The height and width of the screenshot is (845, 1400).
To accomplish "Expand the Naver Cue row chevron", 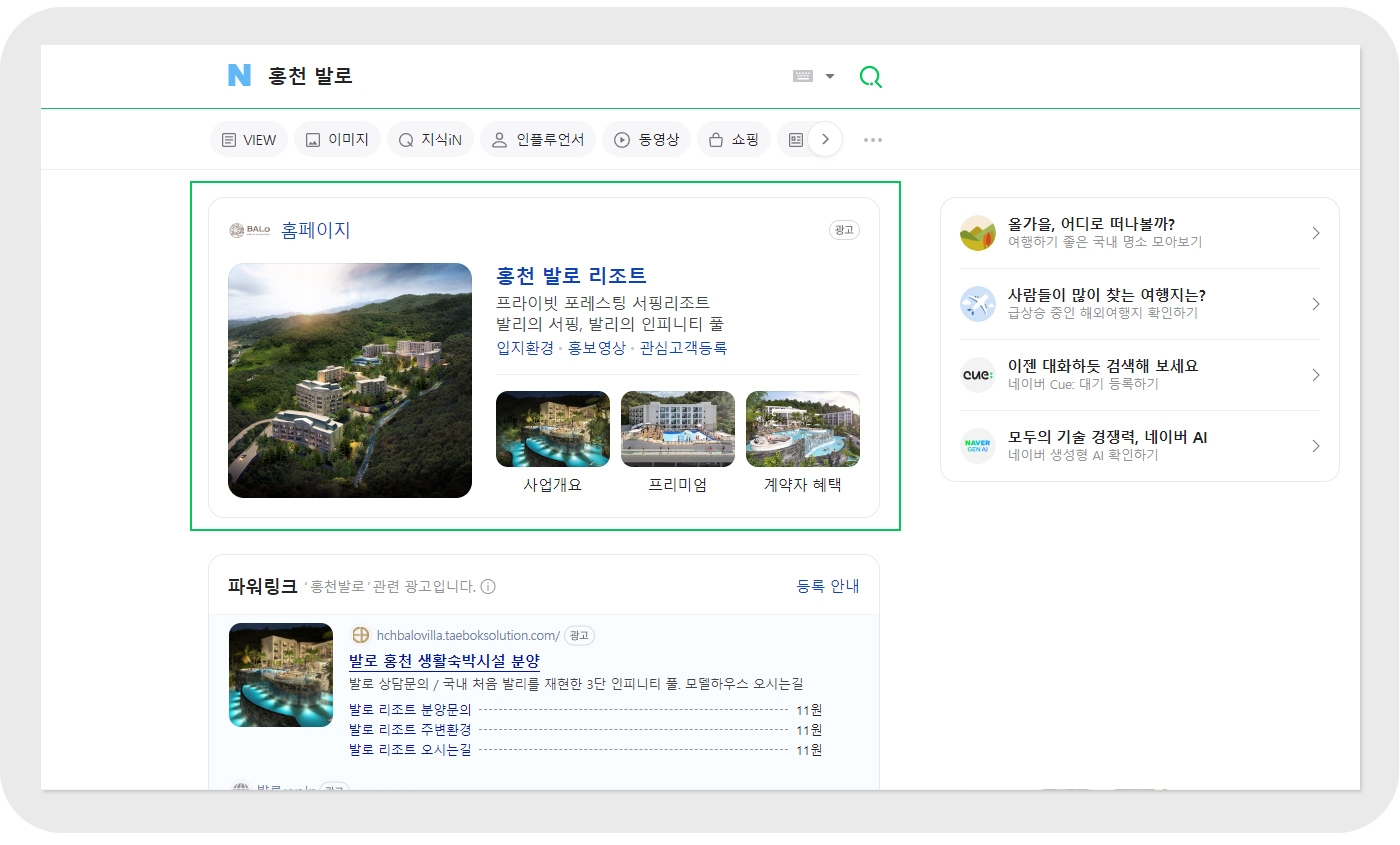I will 1315,375.
